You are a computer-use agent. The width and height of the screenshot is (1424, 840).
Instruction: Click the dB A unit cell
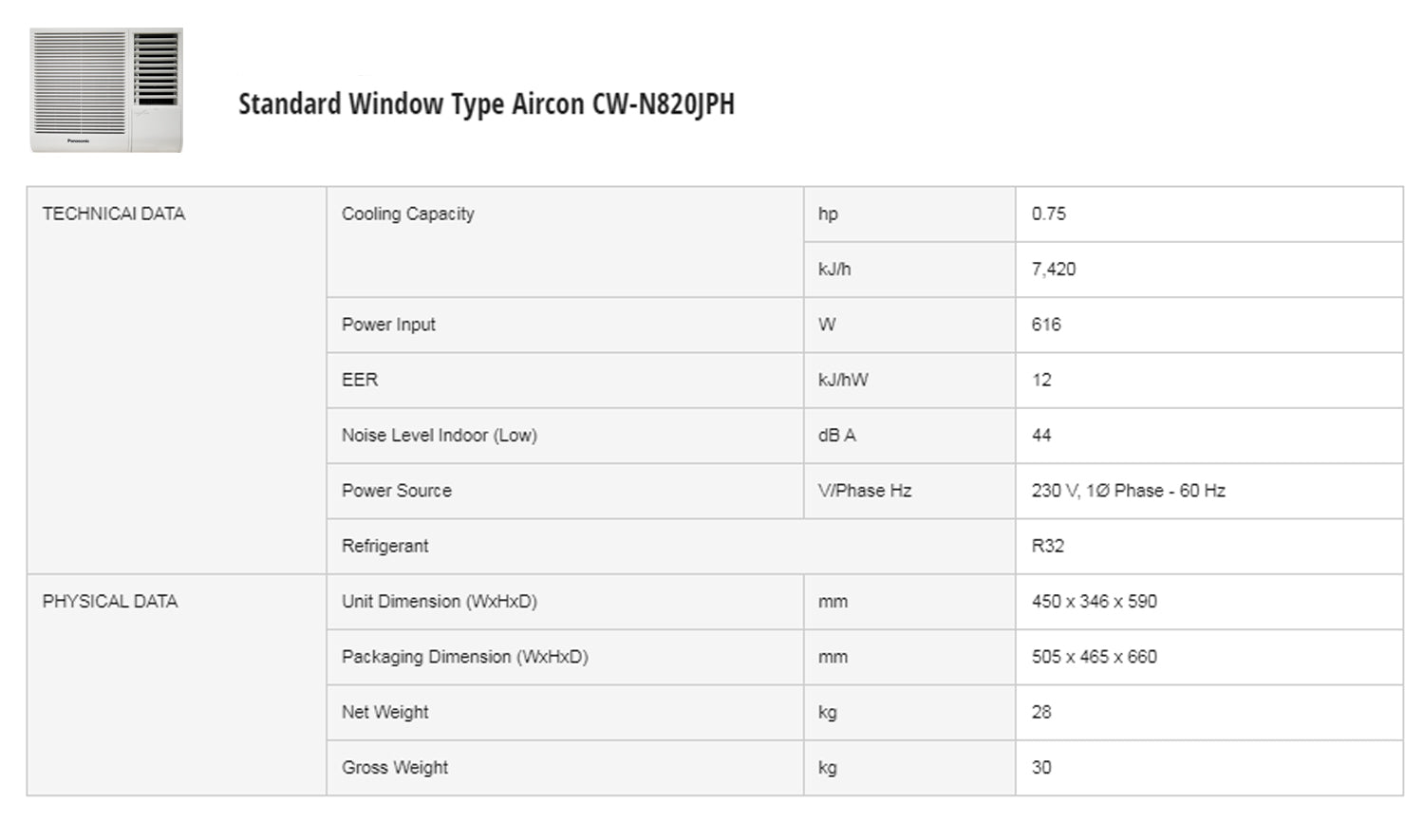pos(836,435)
